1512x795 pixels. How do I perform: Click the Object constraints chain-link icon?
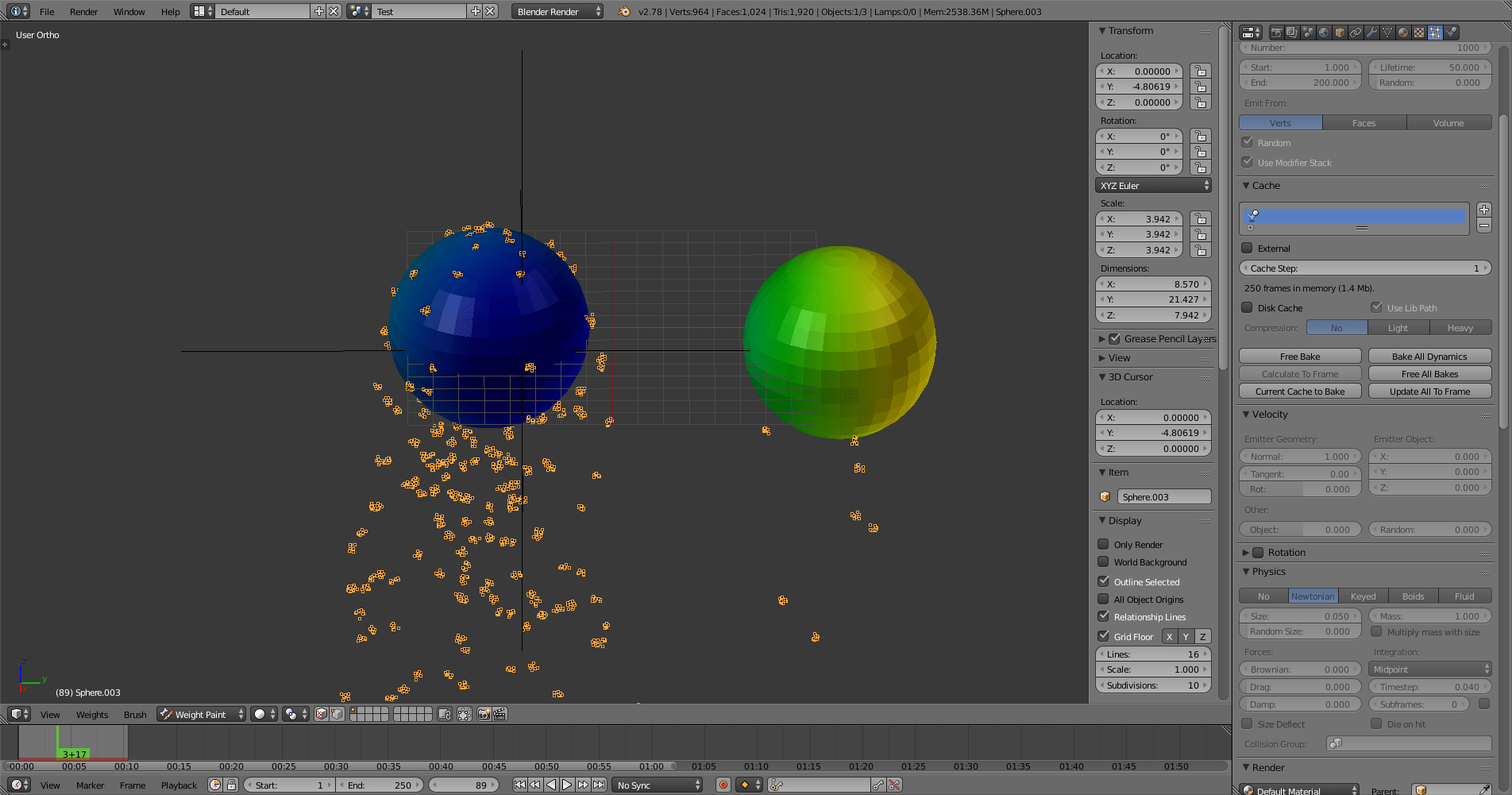1356,32
